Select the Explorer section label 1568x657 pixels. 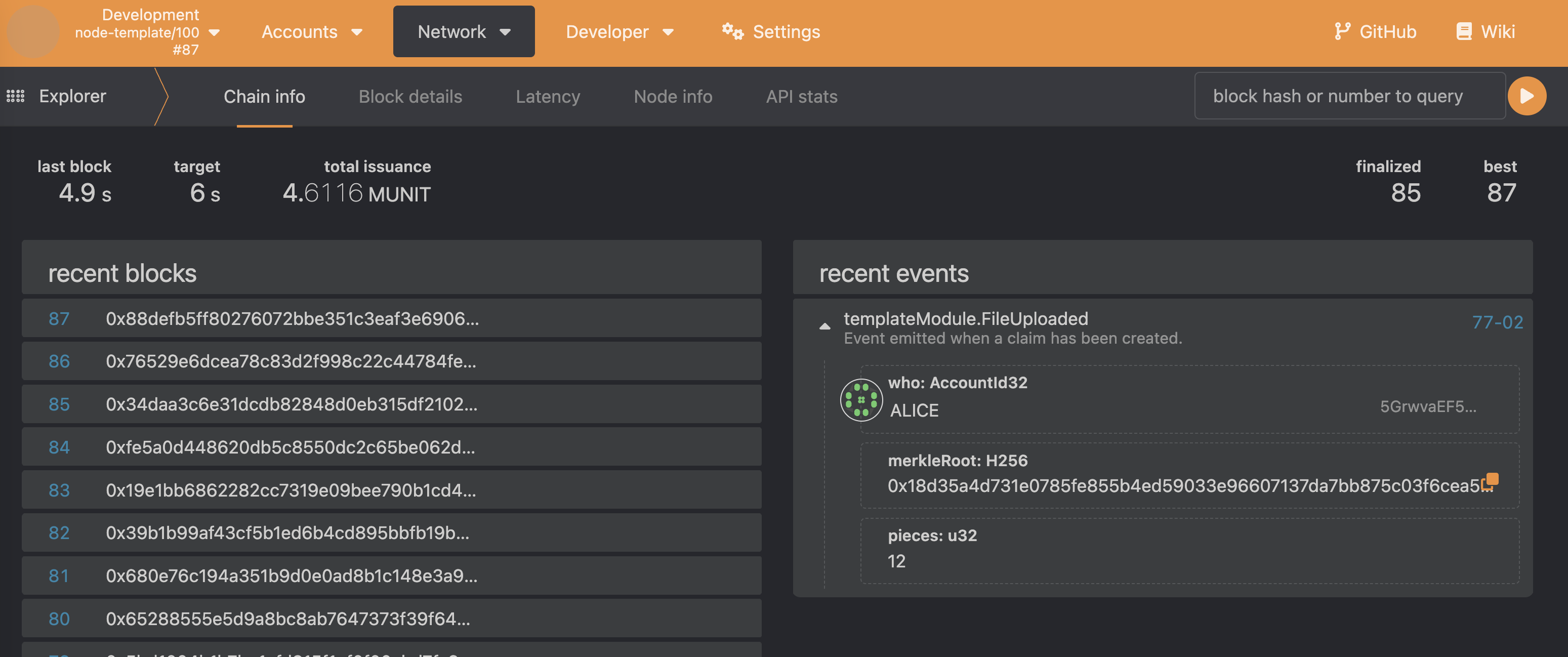coord(72,96)
